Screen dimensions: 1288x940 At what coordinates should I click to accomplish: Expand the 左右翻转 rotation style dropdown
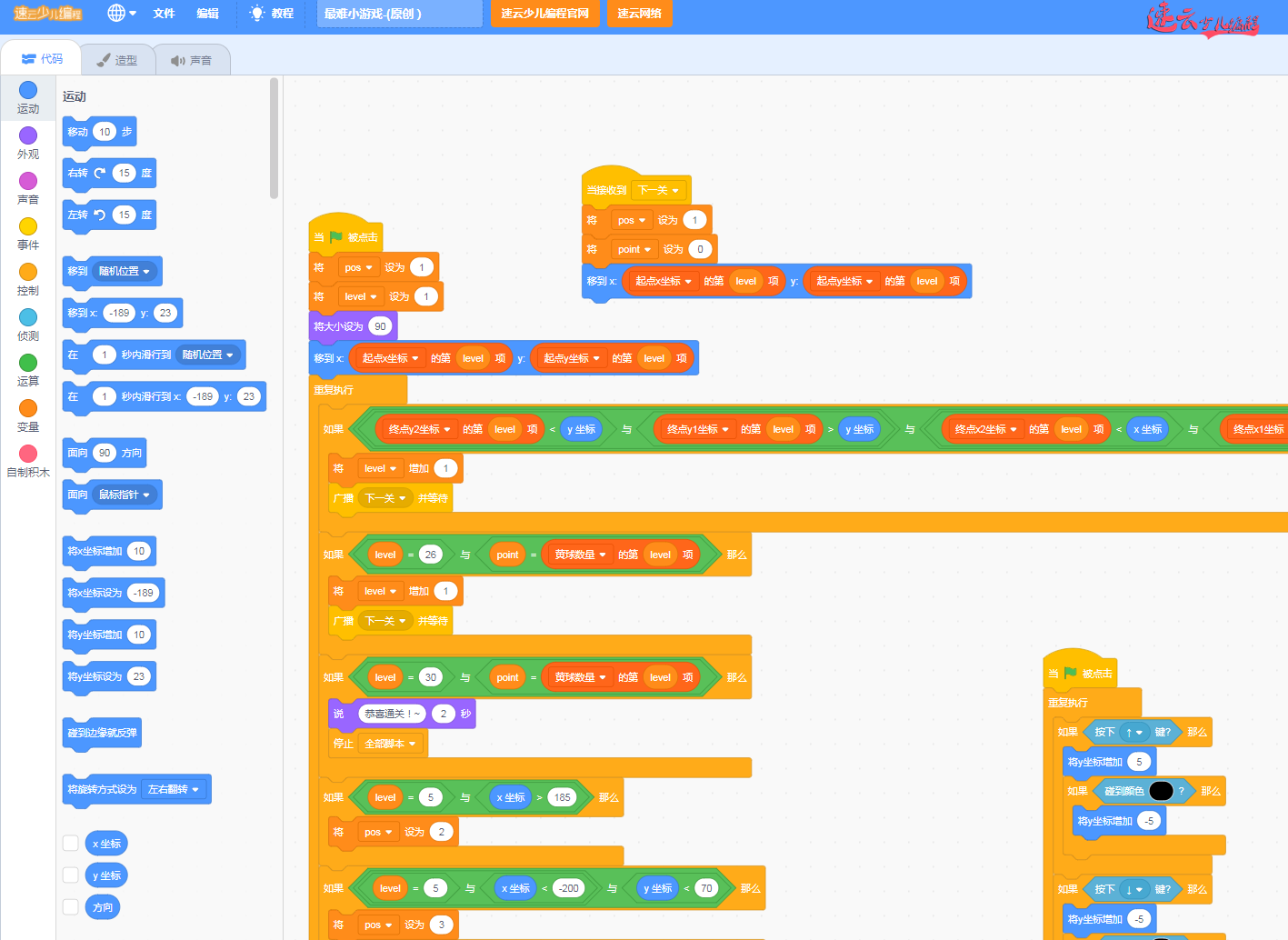coord(174,789)
